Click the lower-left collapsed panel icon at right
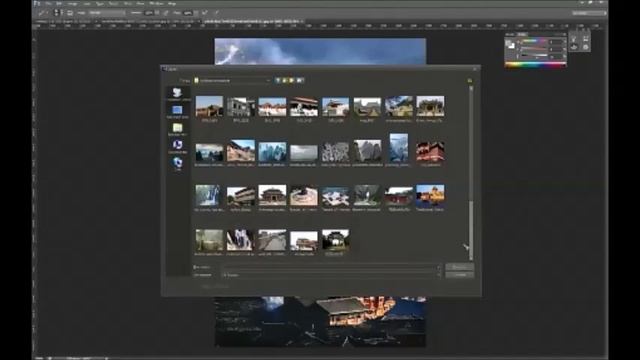The image size is (640, 360). [x=574, y=47]
